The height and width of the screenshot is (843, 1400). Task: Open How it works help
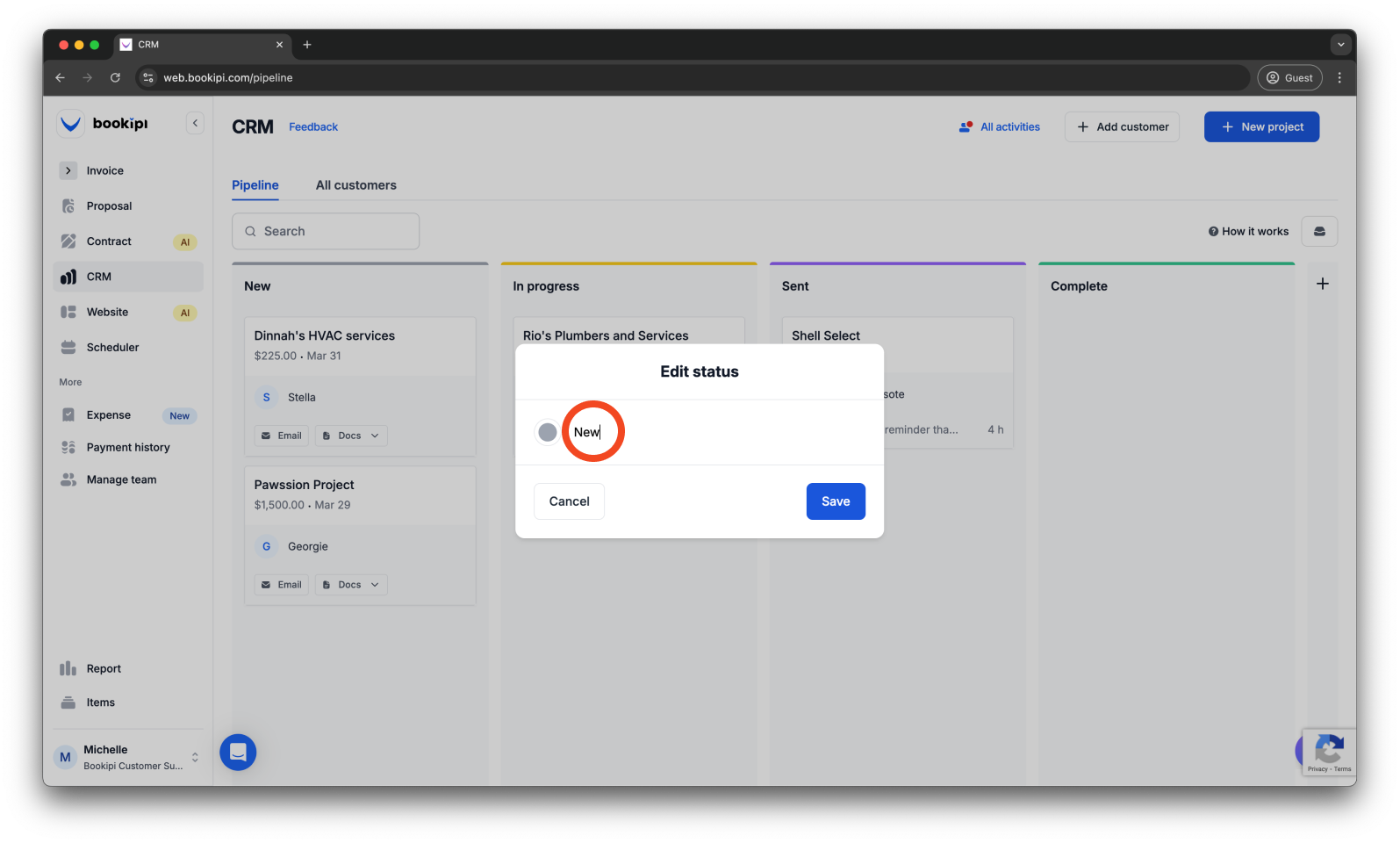pyautogui.click(x=1248, y=232)
